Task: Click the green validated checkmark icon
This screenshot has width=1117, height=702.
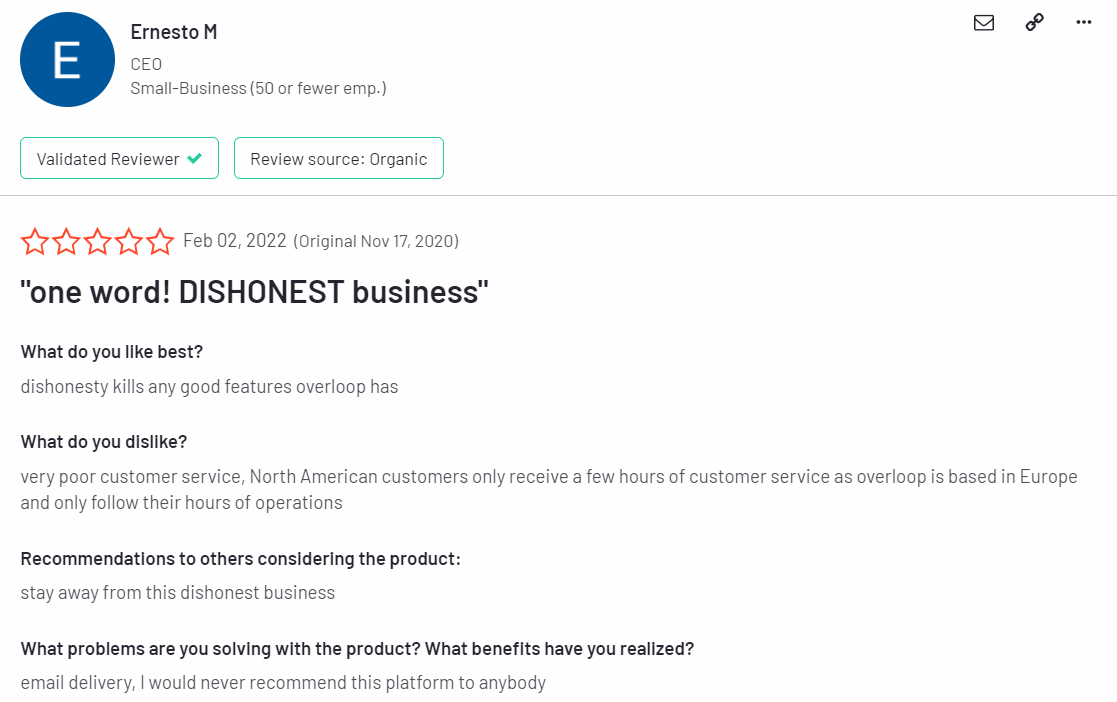Action: 195,159
